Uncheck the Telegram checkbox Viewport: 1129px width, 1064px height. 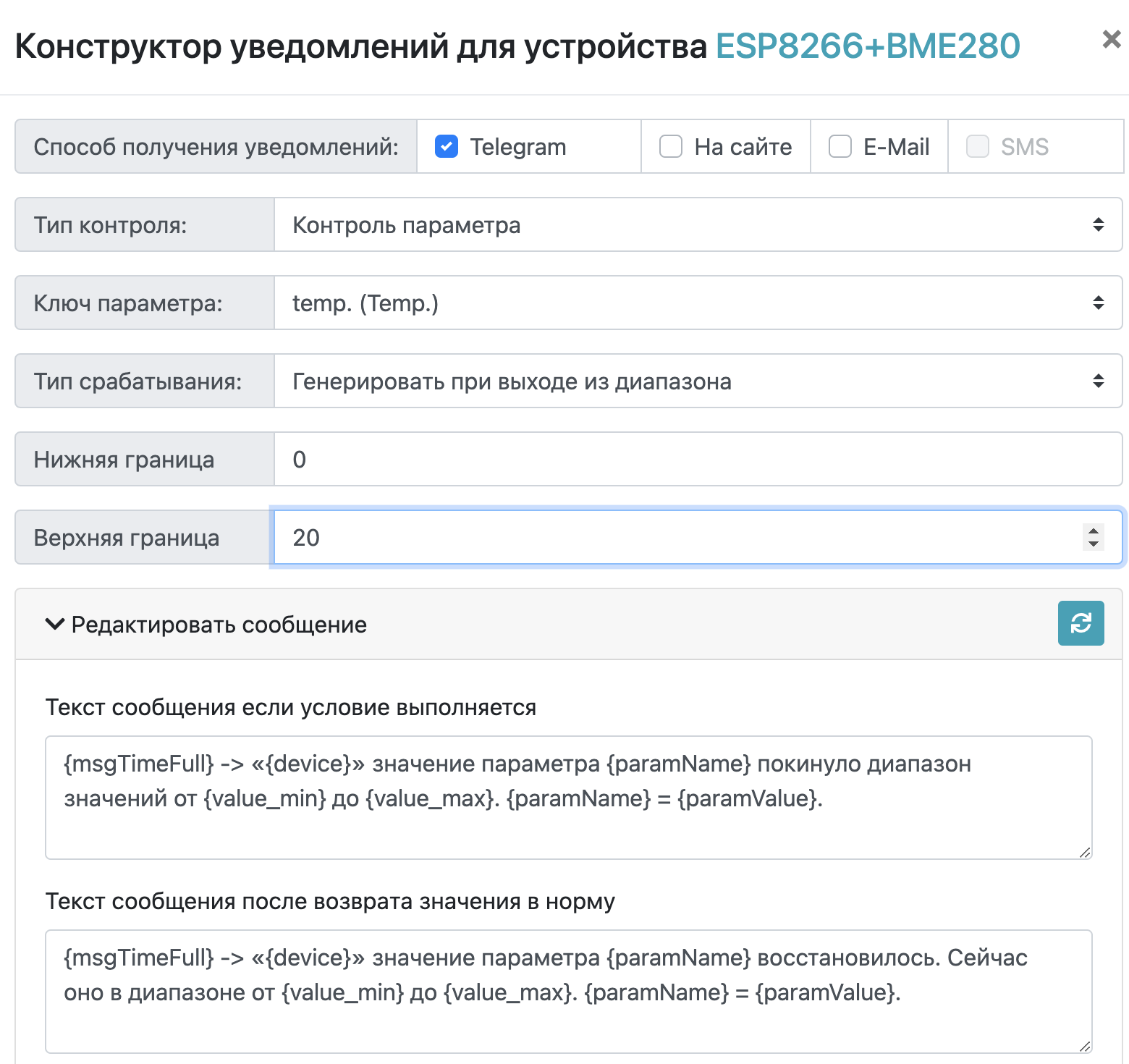447,146
